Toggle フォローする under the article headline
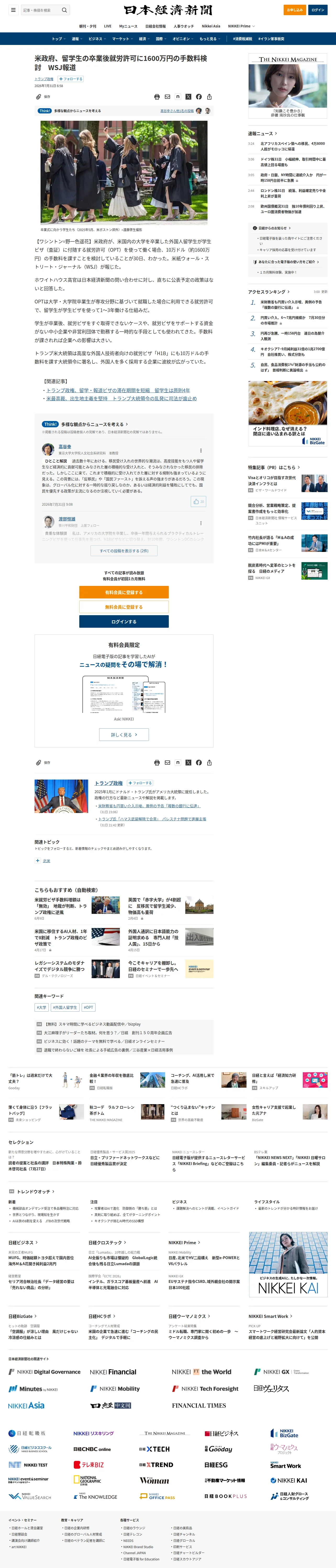 tap(70, 79)
